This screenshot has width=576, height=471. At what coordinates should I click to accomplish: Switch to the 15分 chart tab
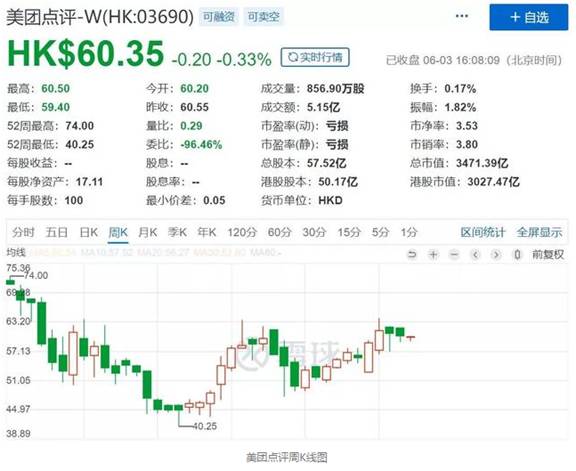click(349, 232)
